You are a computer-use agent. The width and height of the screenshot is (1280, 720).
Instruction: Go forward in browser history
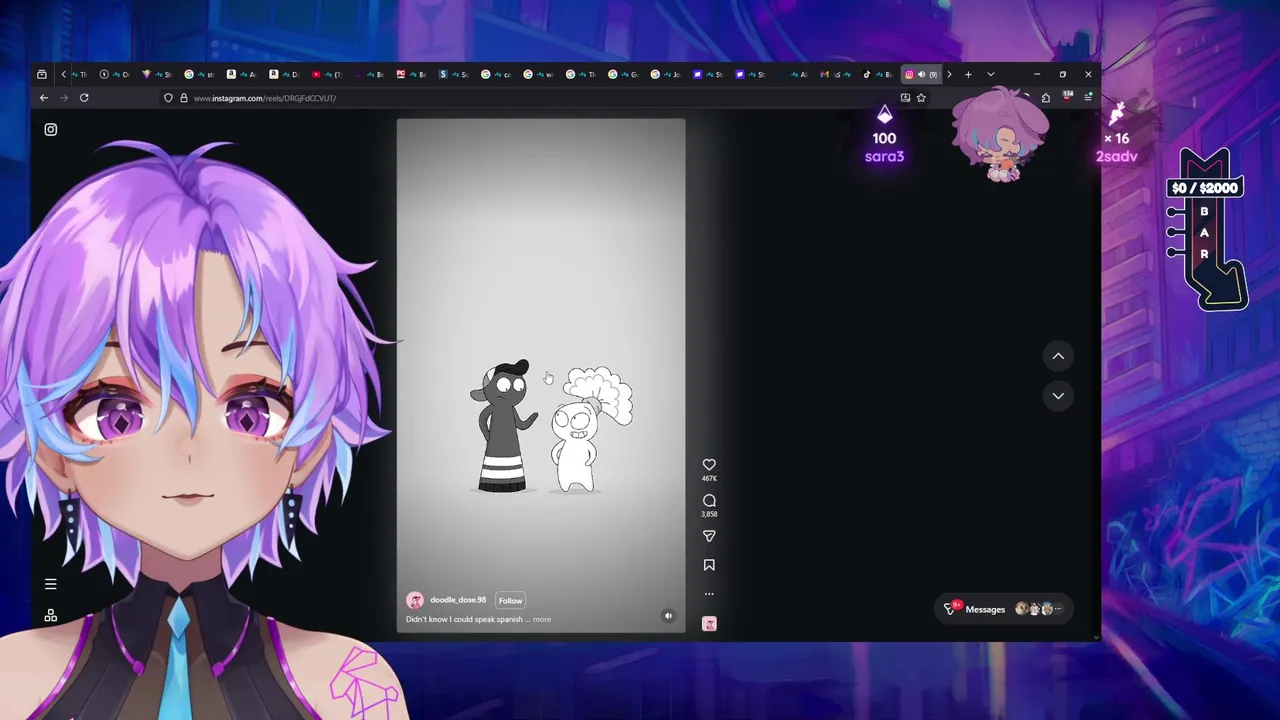click(x=64, y=98)
